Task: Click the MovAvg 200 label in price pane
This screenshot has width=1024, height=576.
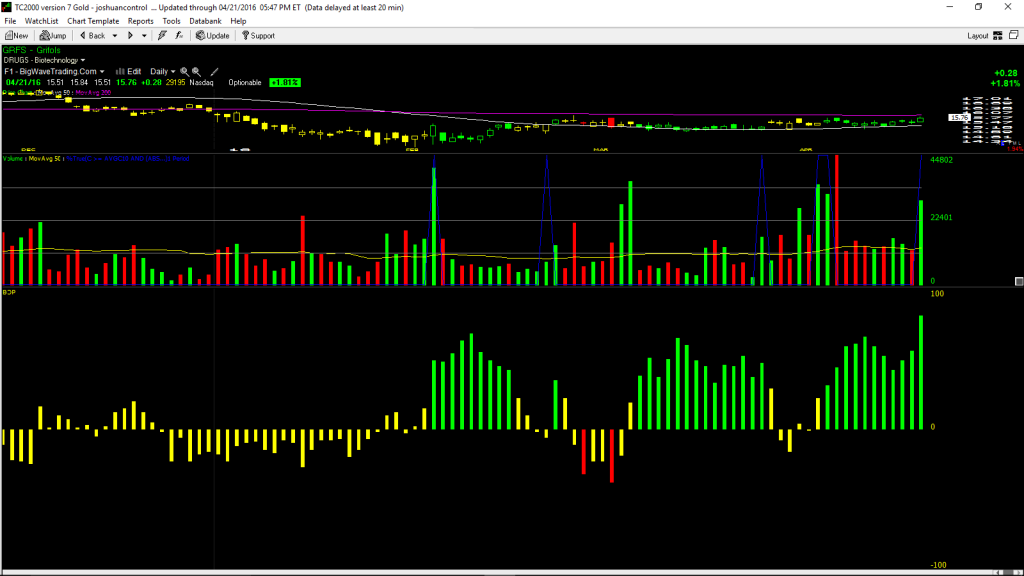Action: [93, 93]
